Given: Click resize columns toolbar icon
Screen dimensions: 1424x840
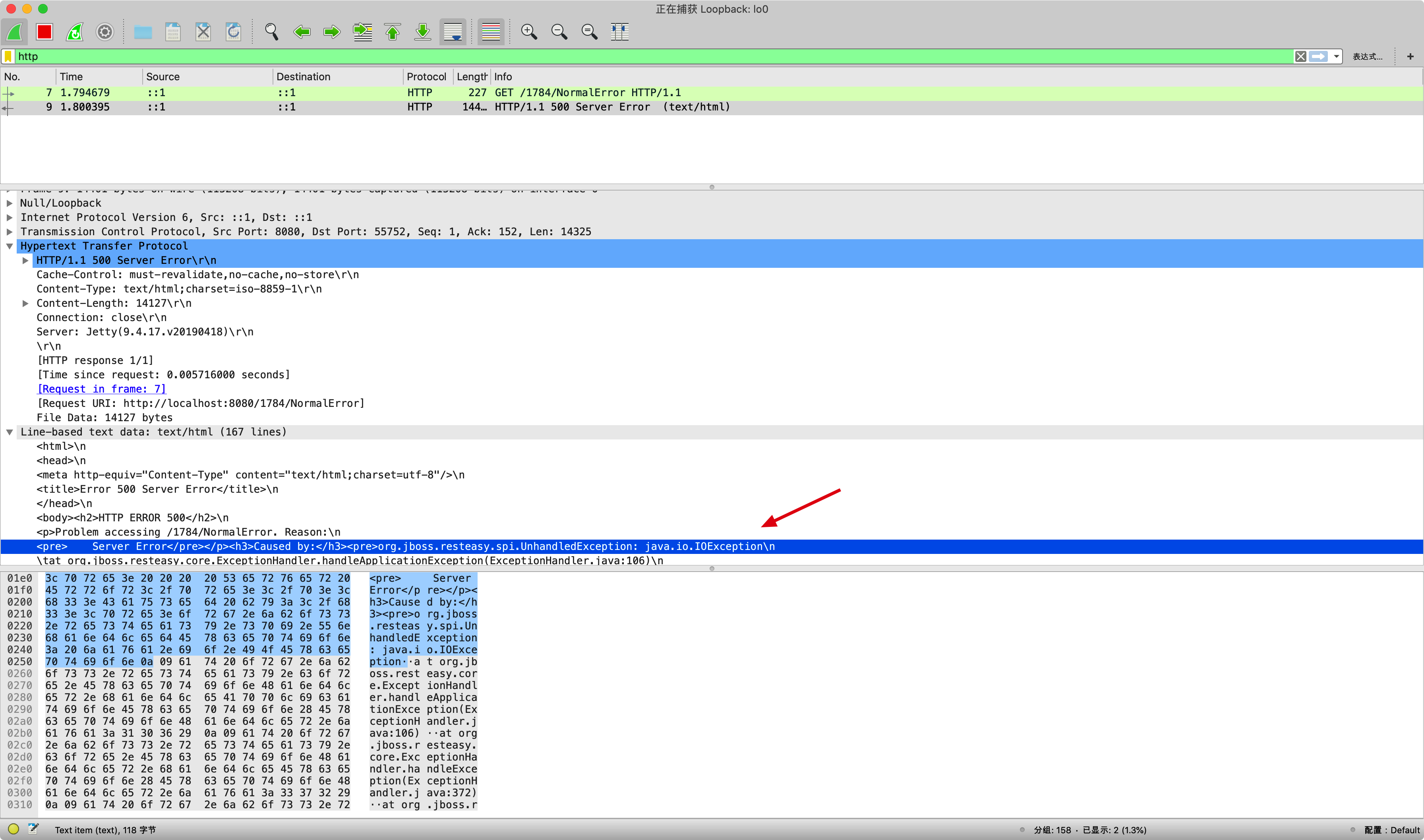Looking at the screenshot, I should pos(620,32).
